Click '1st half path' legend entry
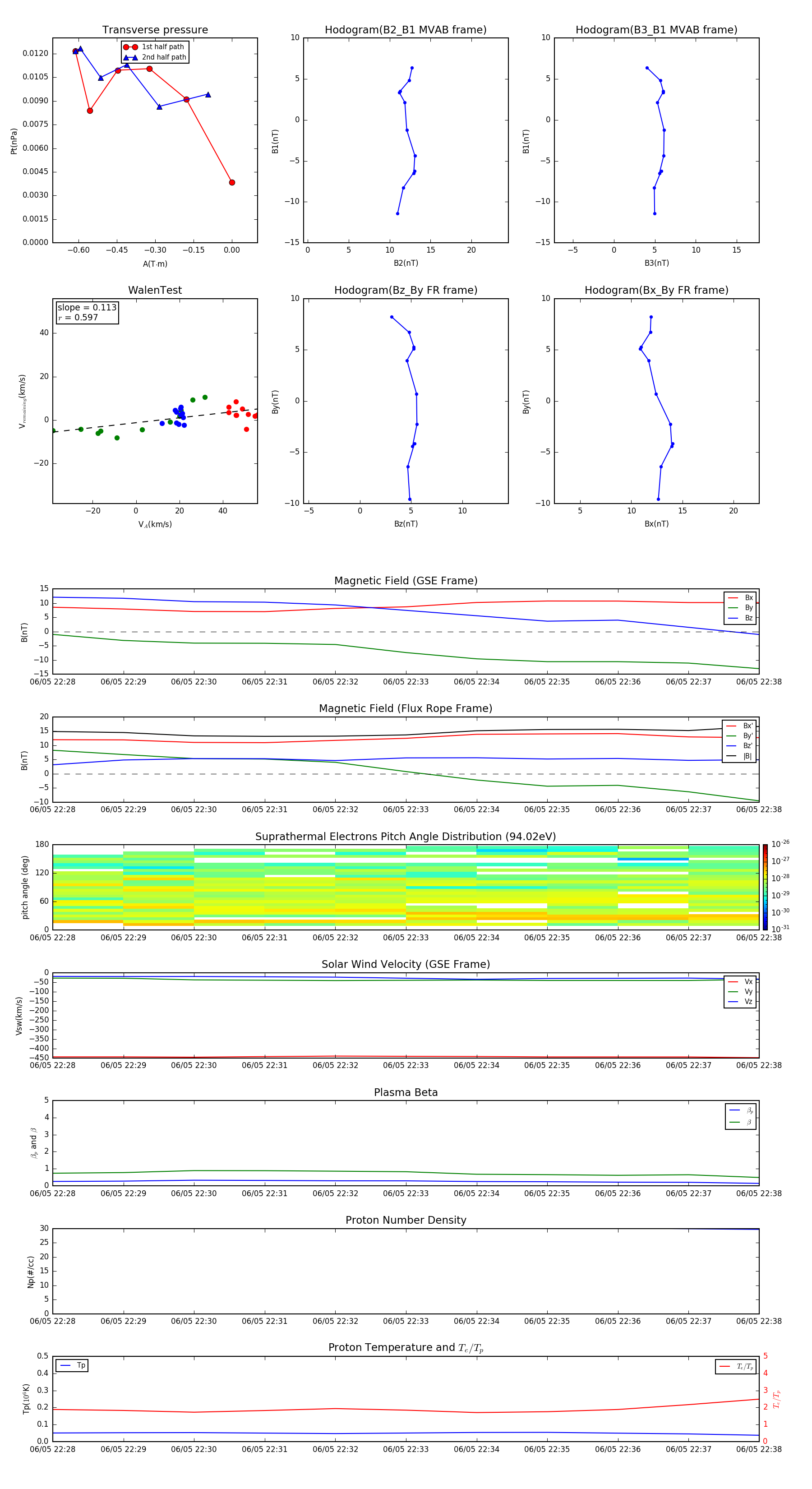This screenshot has width=812, height=1489. pyautogui.click(x=154, y=47)
